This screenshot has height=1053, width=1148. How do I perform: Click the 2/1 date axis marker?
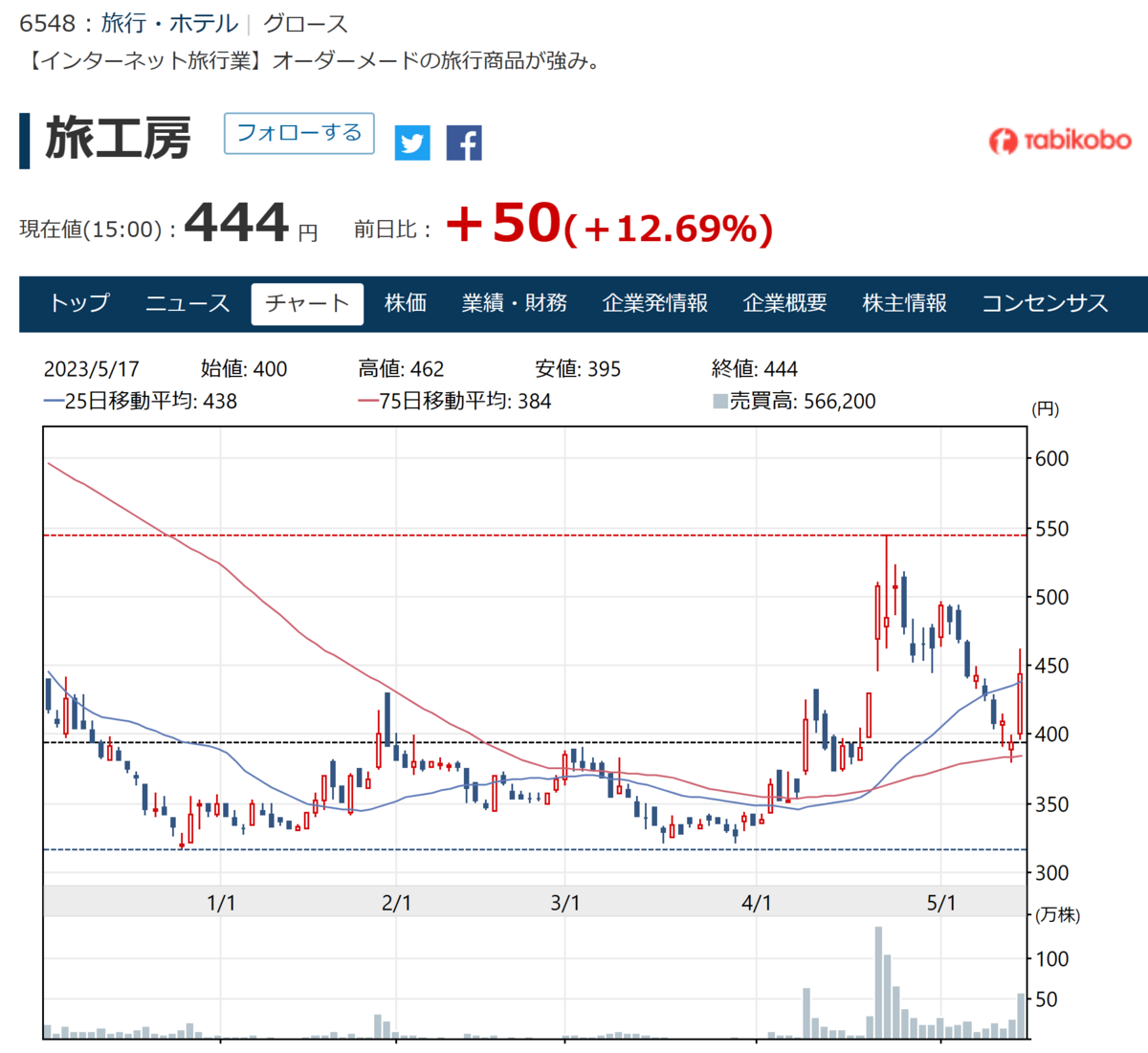396,903
